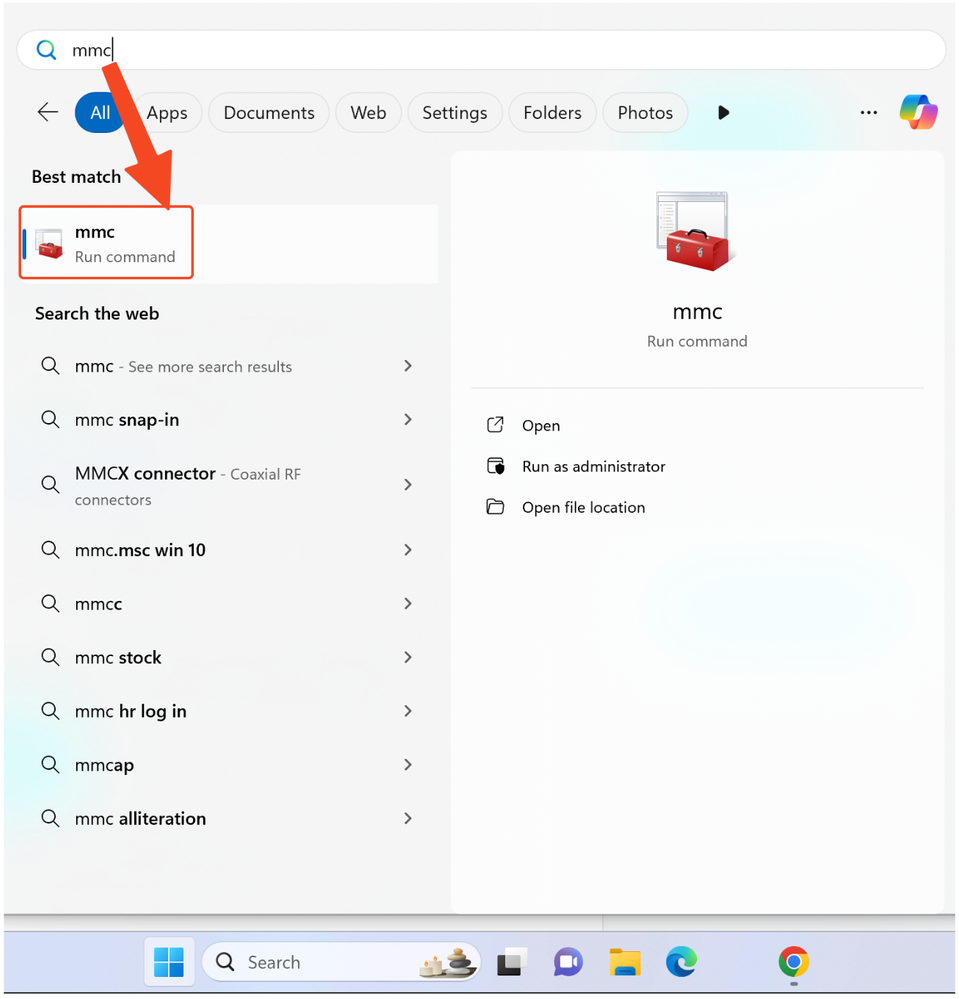Screen dimensions: 959x999
Task: Click the Open action icon in preview pane
Action: point(495,425)
